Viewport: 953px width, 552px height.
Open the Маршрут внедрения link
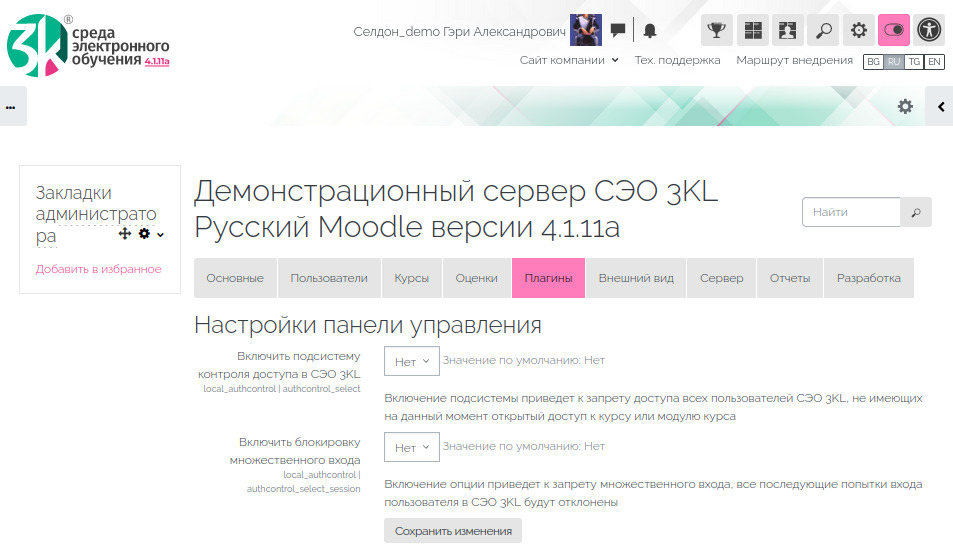[x=794, y=60]
